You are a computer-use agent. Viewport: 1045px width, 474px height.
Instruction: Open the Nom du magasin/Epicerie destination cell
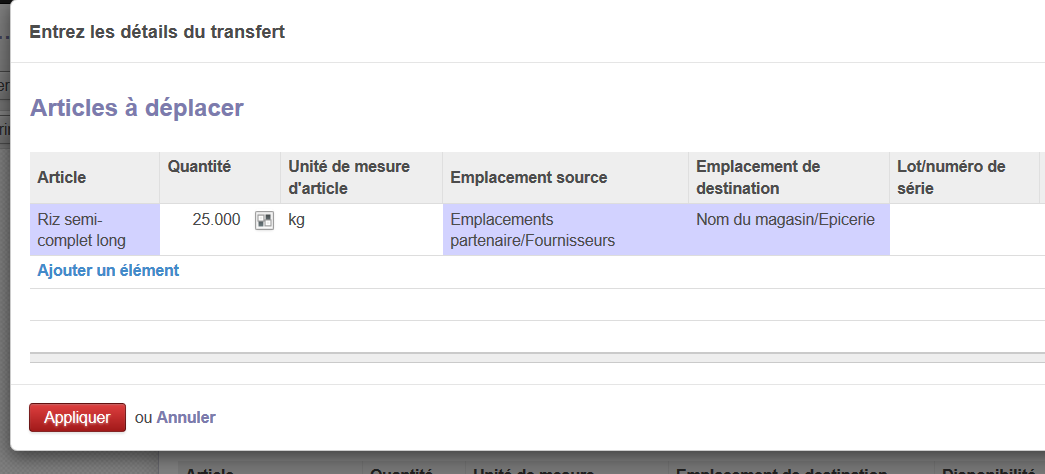tap(786, 221)
